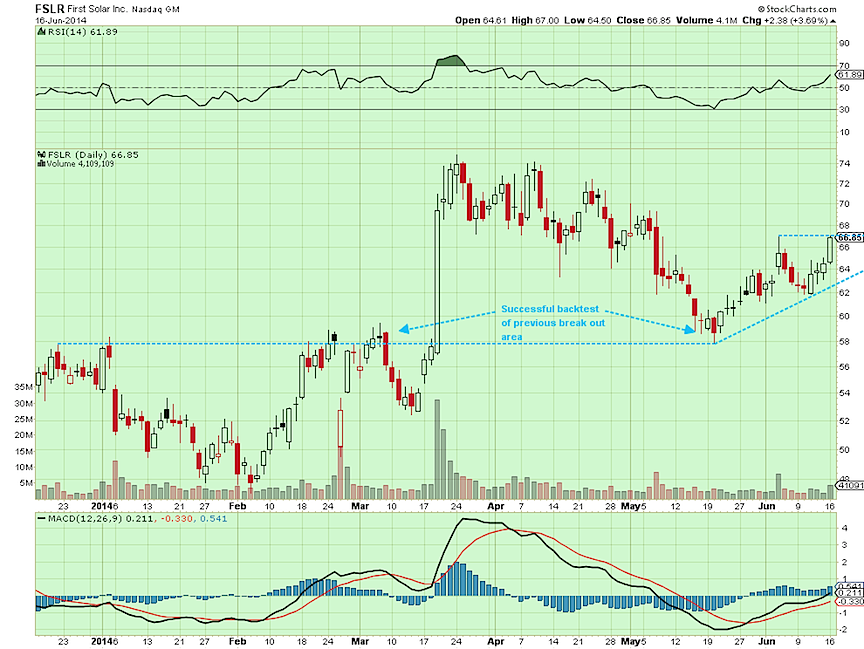864x649 pixels.
Task: Click the Close 66.85 value in the header
Action: pos(644,20)
